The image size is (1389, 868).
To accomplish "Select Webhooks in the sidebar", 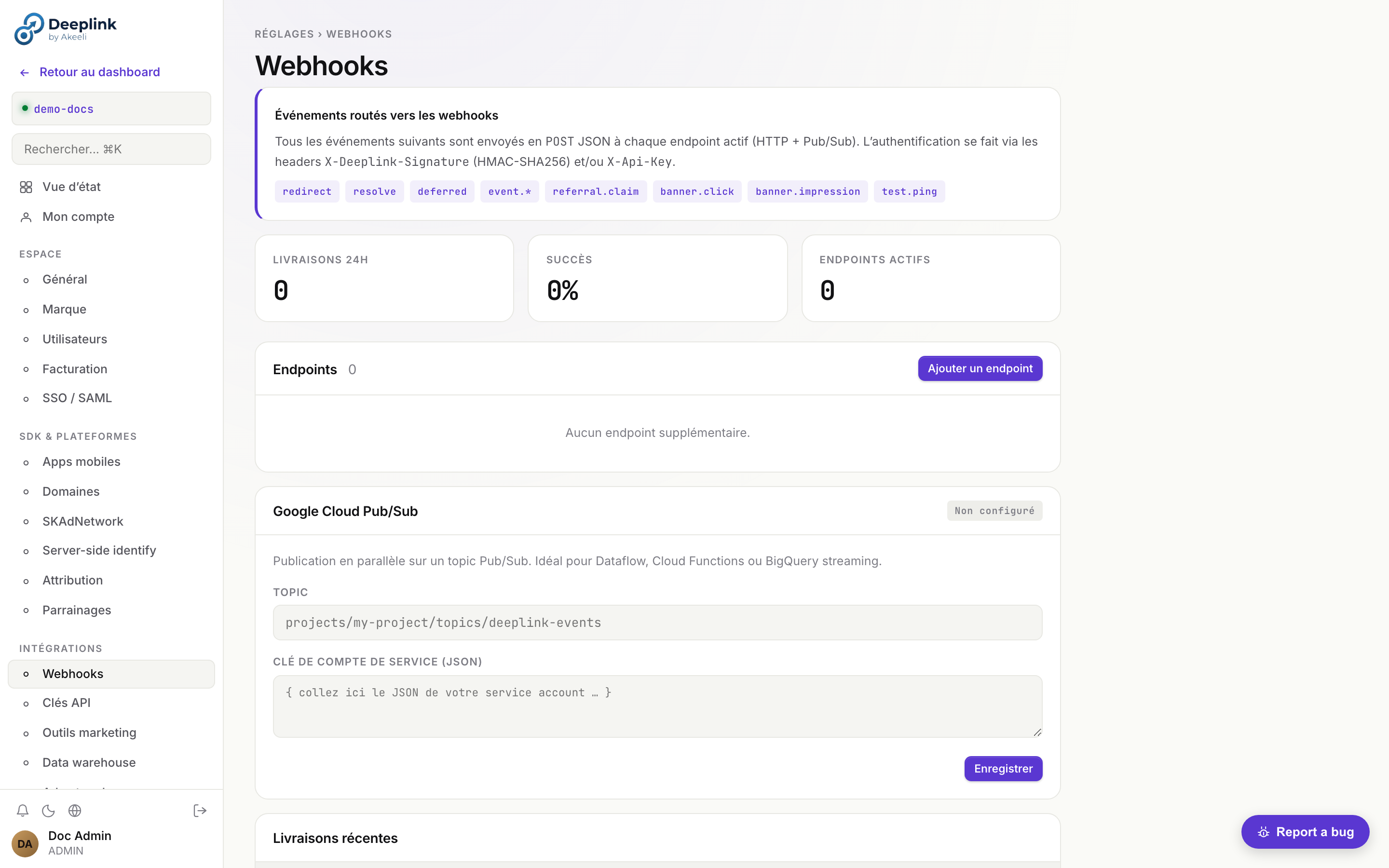I will 111,674.
